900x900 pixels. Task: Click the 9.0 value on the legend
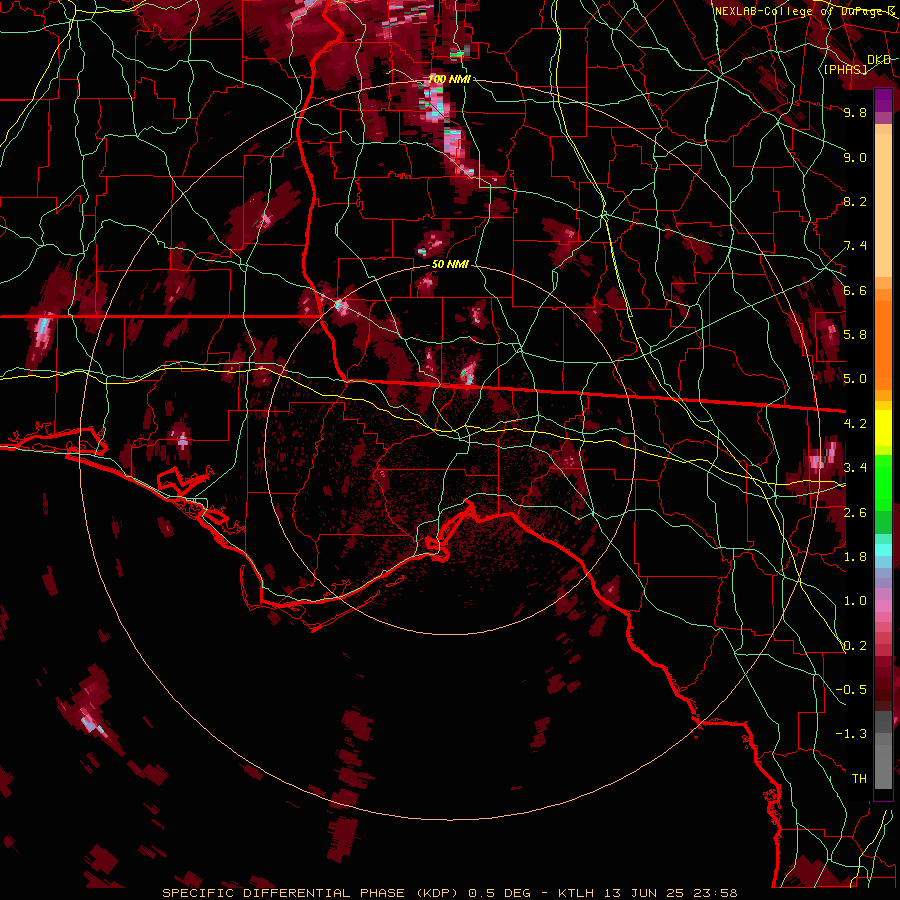click(855, 157)
